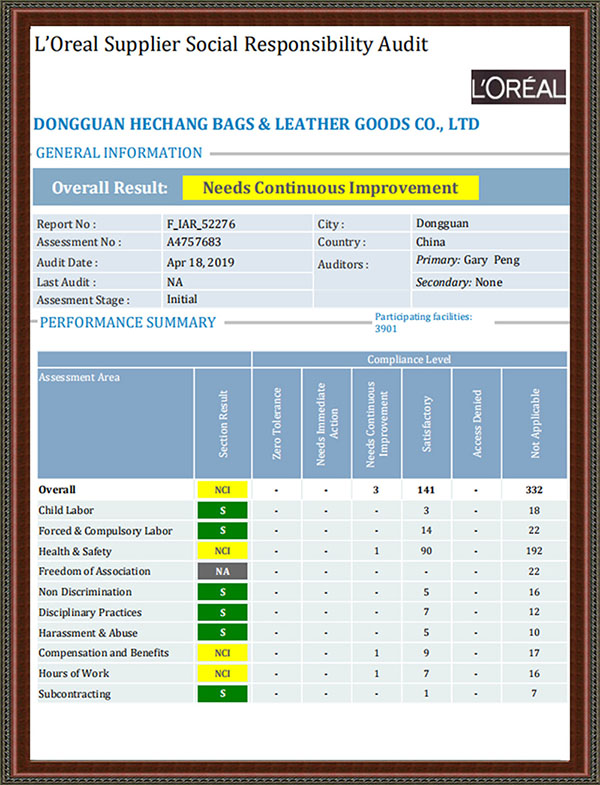Click the company name Dongguan Hechang Bags
Image resolution: width=600 pixels, height=785 pixels.
pyautogui.click(x=256, y=124)
